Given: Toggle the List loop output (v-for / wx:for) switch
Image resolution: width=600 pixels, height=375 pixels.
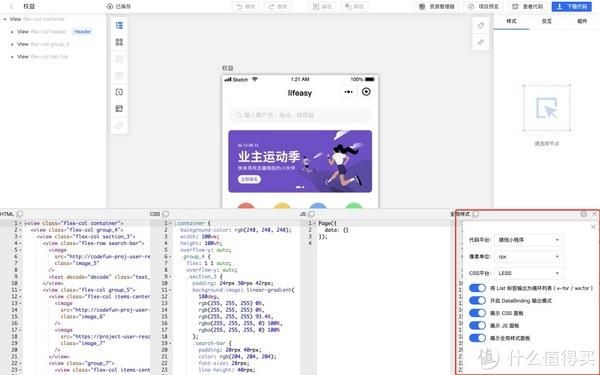Looking at the screenshot, I should [477, 288].
